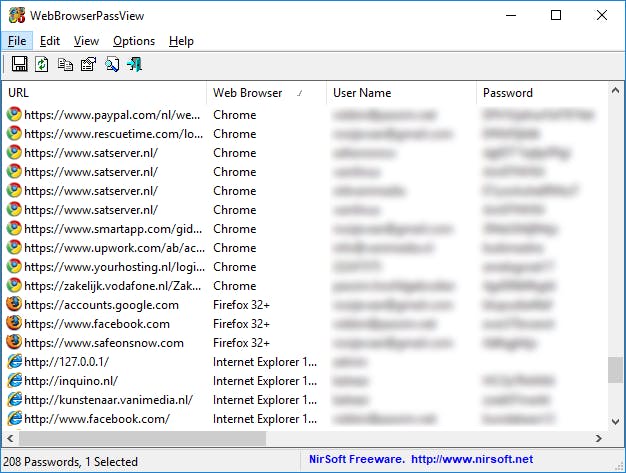Select the https://www.yourhosting.nl/logi... row
Viewport: 626px width, 473px height.
(306, 267)
